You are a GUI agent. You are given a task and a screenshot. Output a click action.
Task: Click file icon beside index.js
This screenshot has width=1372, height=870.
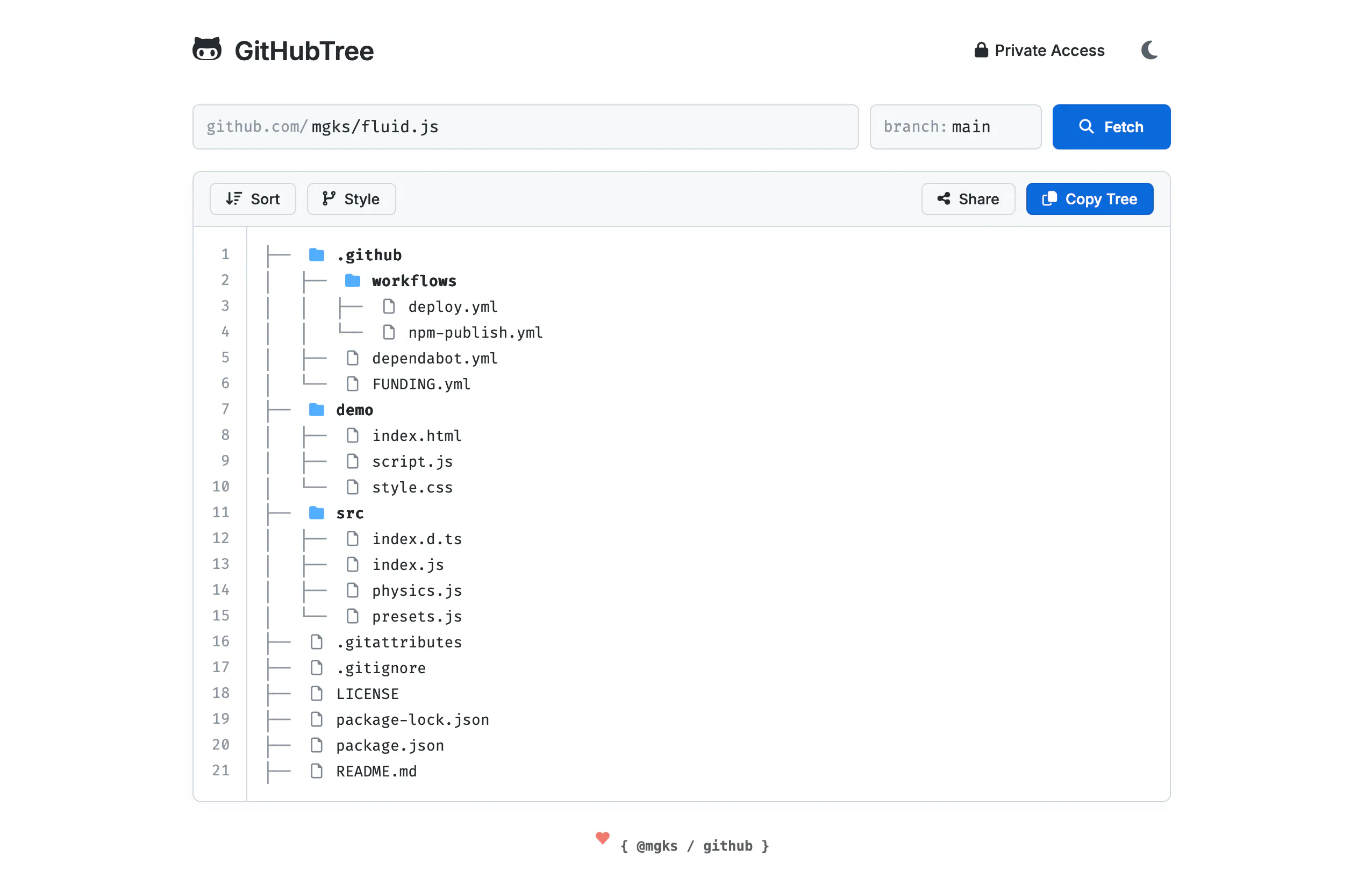click(353, 565)
